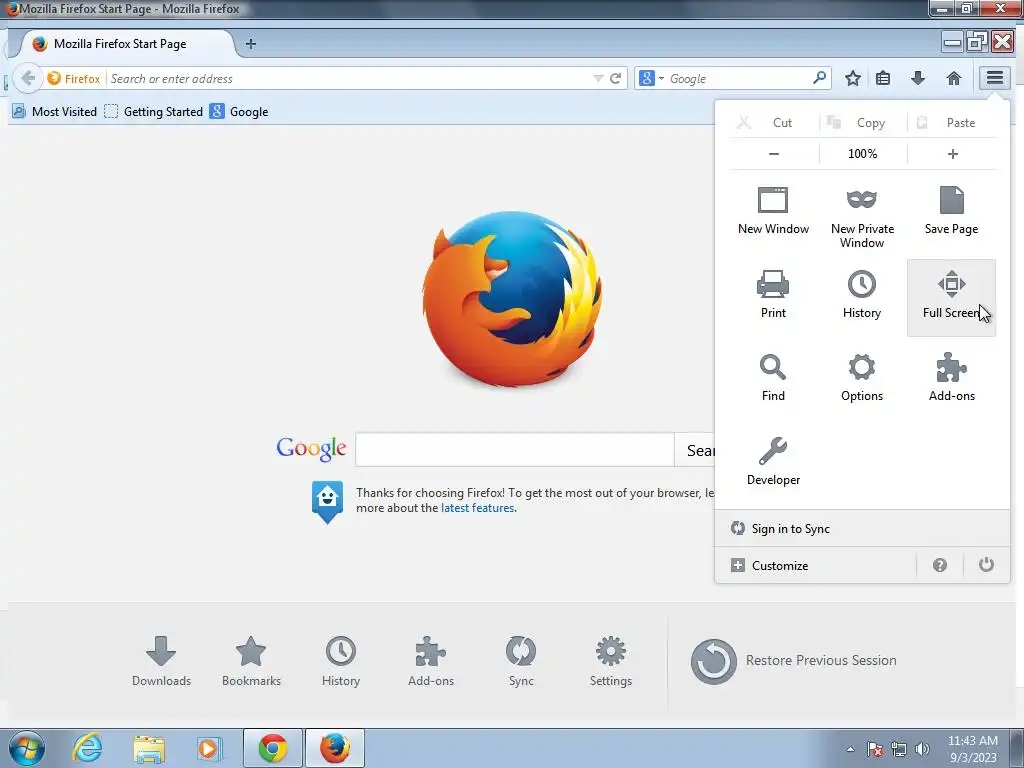This screenshot has width=1024, height=768.
Task: Open a new tab with plus button
Action: pyautogui.click(x=251, y=44)
